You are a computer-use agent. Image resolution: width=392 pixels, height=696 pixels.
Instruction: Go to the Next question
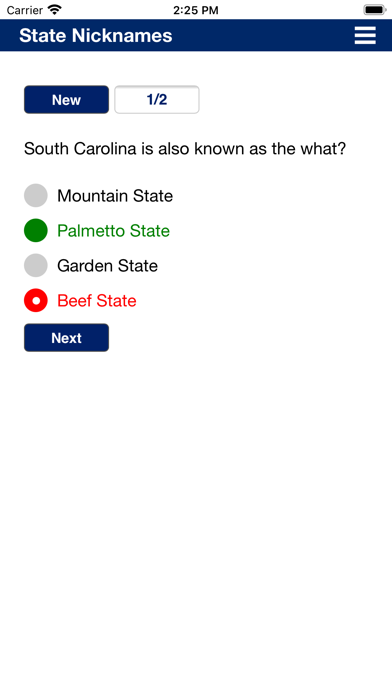pyautogui.click(x=66, y=338)
